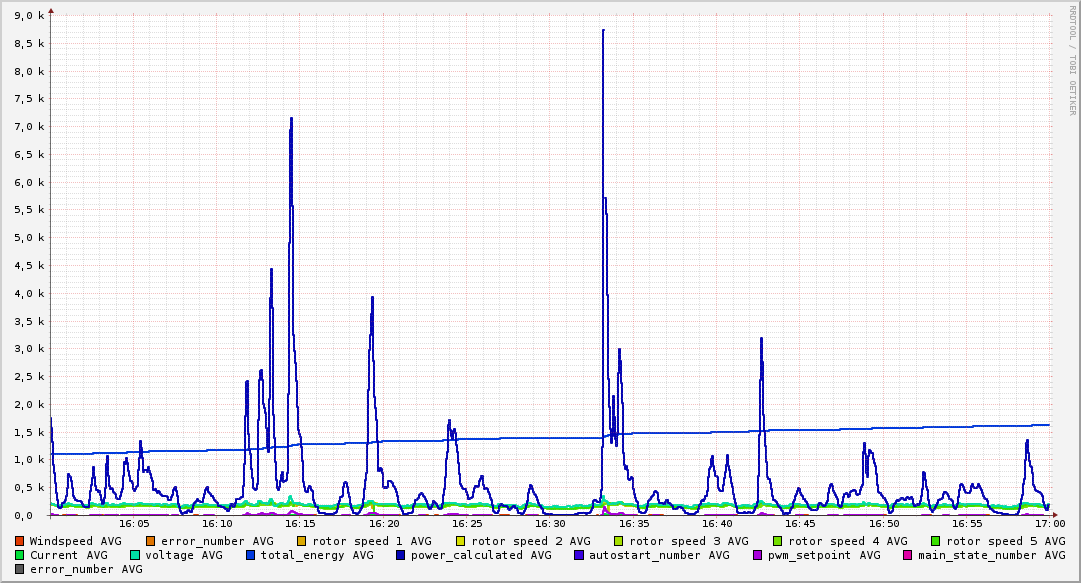Click the Windspeed AVG red legend swatch
Image resolution: width=1081 pixels, height=583 pixels.
[x=19, y=542]
